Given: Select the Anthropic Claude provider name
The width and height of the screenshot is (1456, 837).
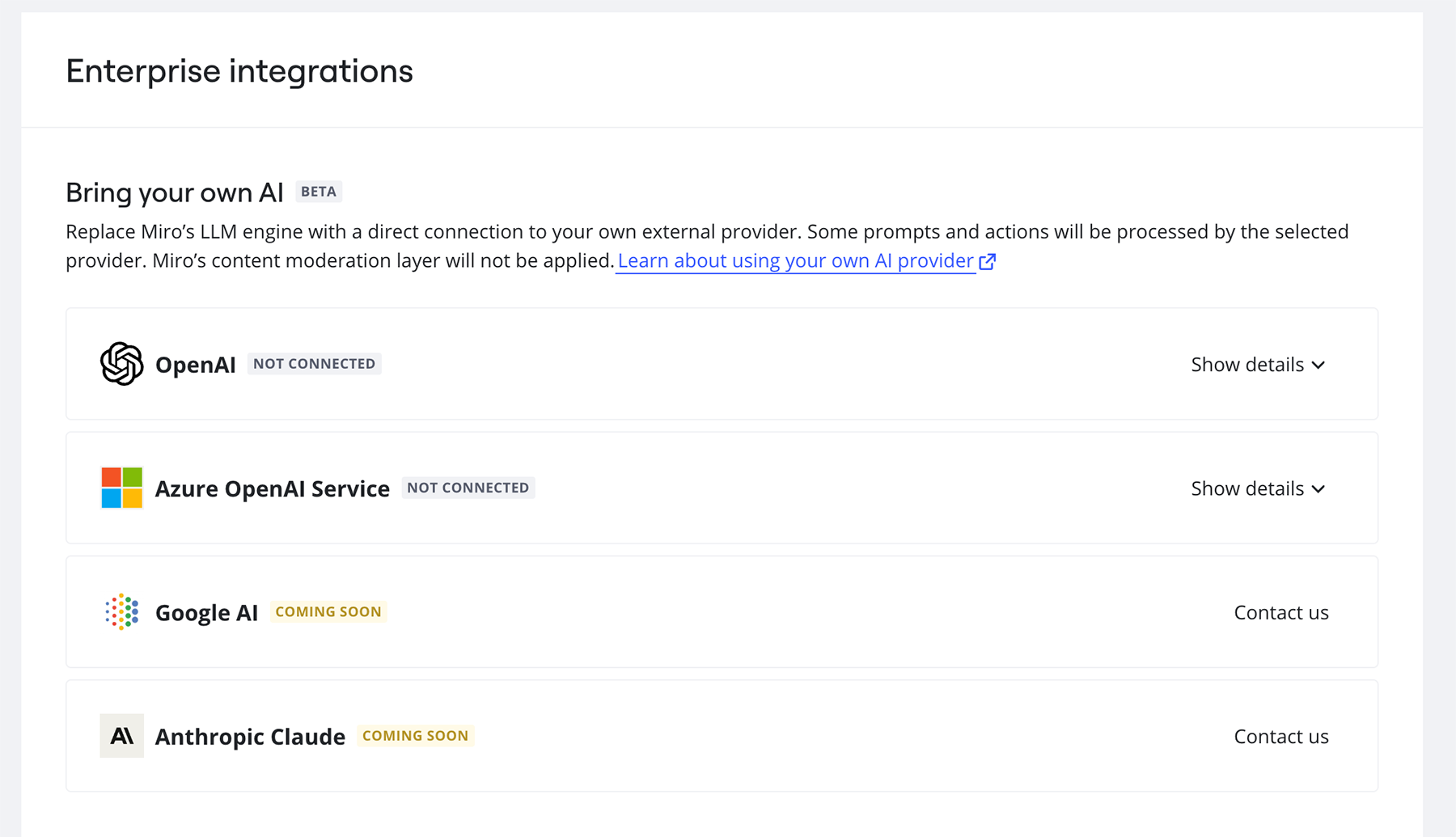Looking at the screenshot, I should click(x=250, y=737).
